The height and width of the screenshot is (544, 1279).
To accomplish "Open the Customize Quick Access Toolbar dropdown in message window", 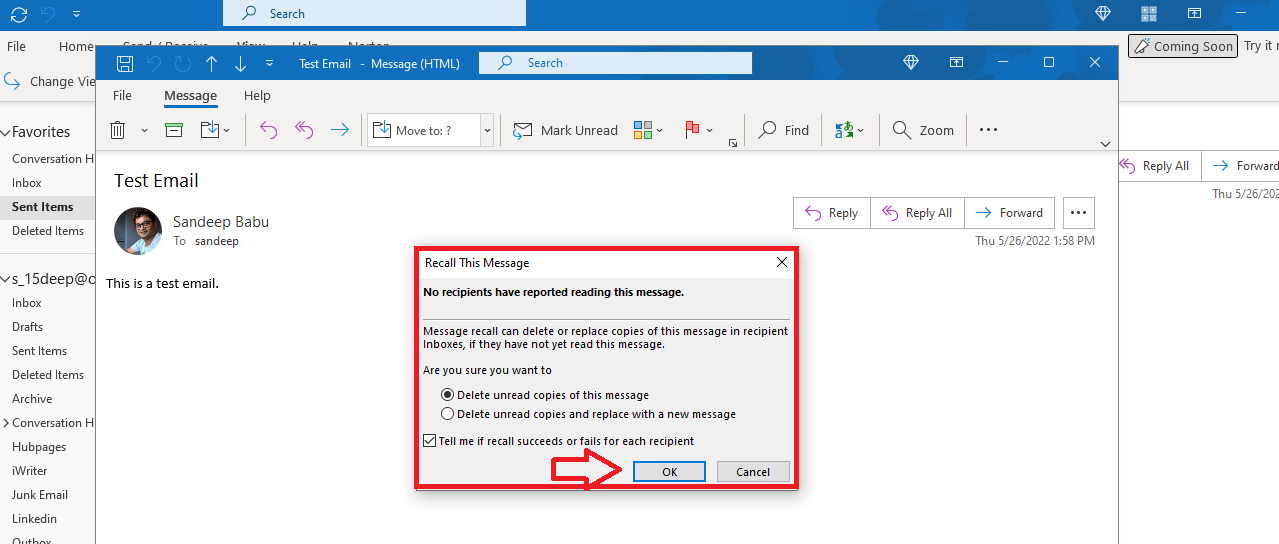I will click(269, 63).
